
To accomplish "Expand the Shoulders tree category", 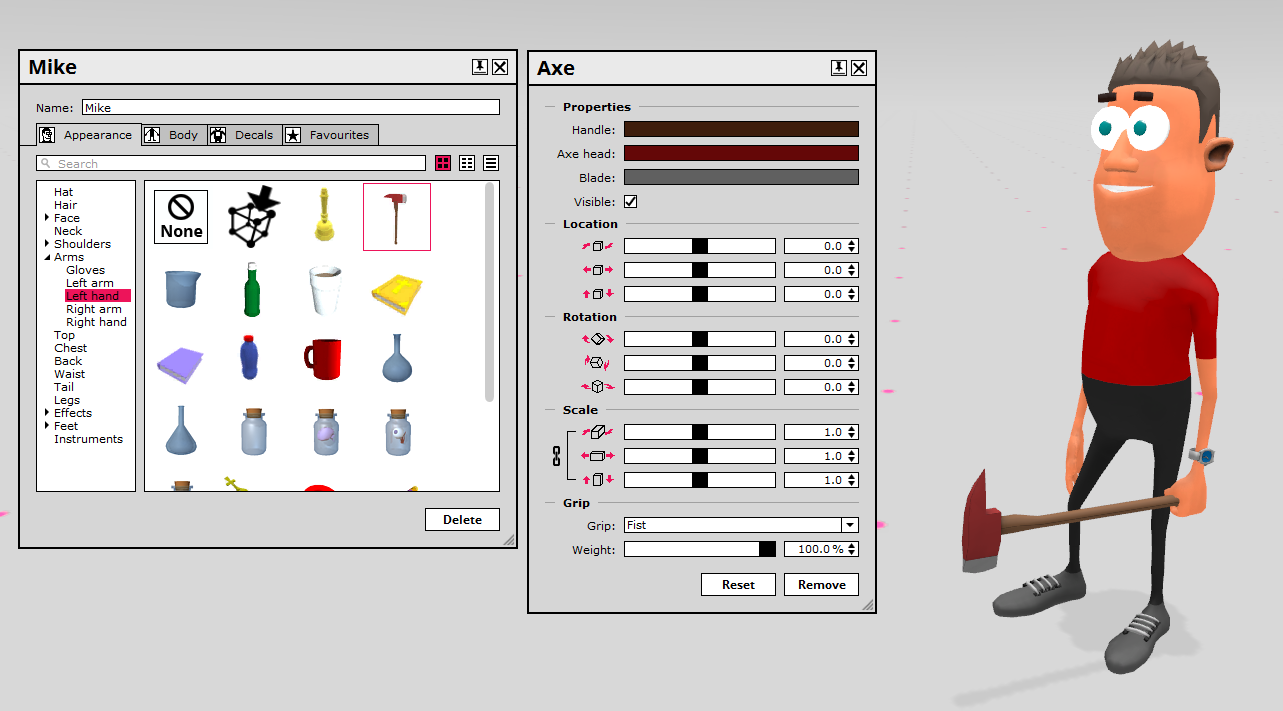I will (47, 244).
